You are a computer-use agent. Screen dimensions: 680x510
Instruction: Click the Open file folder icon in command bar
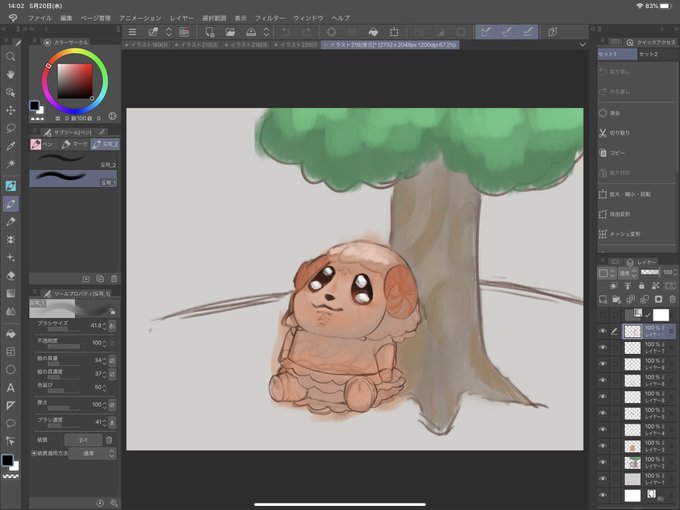230,32
